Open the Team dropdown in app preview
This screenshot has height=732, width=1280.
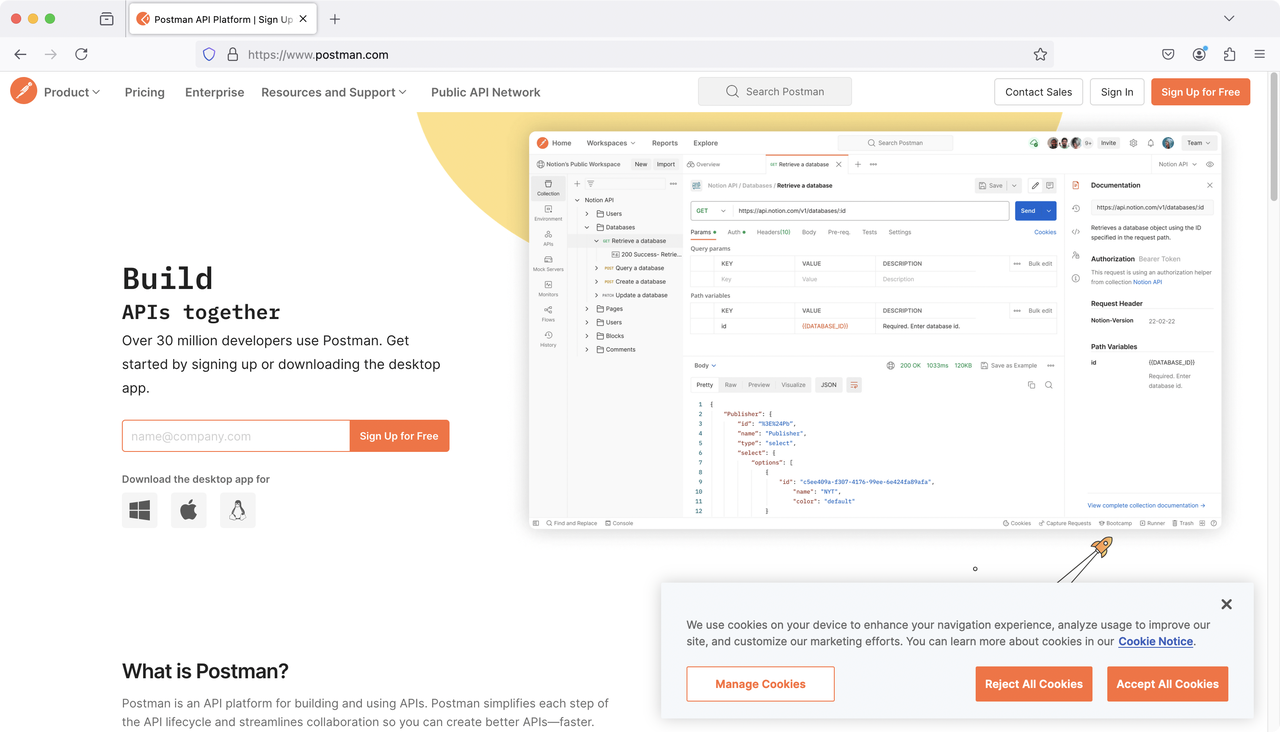(x=1198, y=143)
